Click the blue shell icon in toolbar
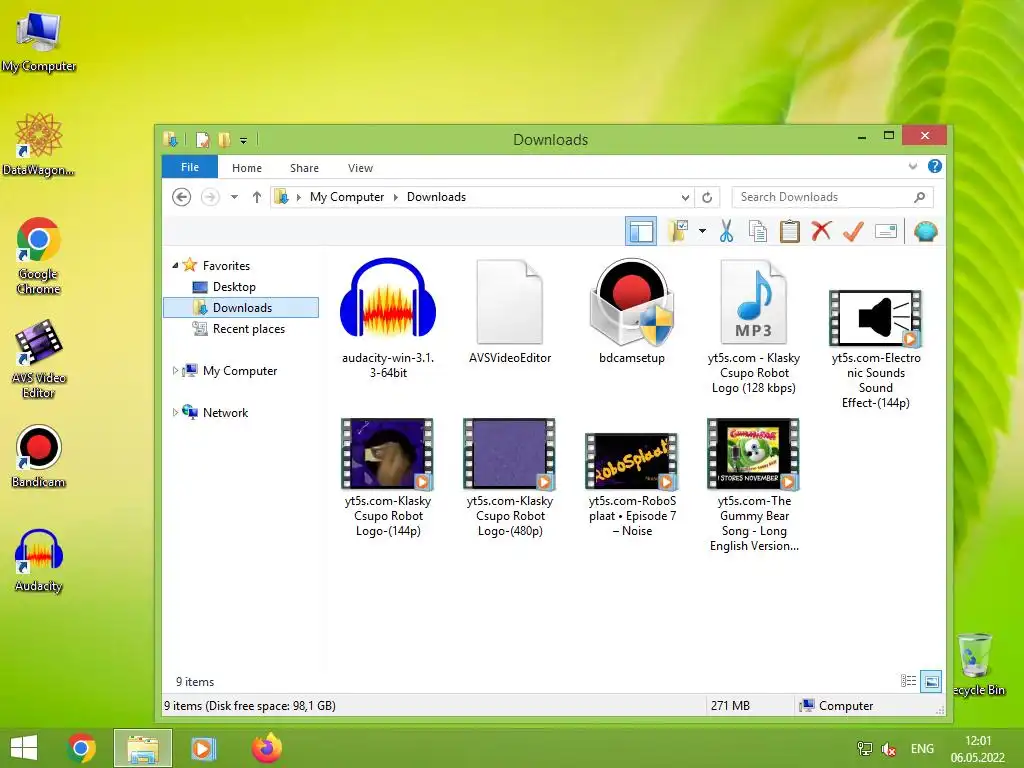The height and width of the screenshot is (768, 1024). point(925,231)
